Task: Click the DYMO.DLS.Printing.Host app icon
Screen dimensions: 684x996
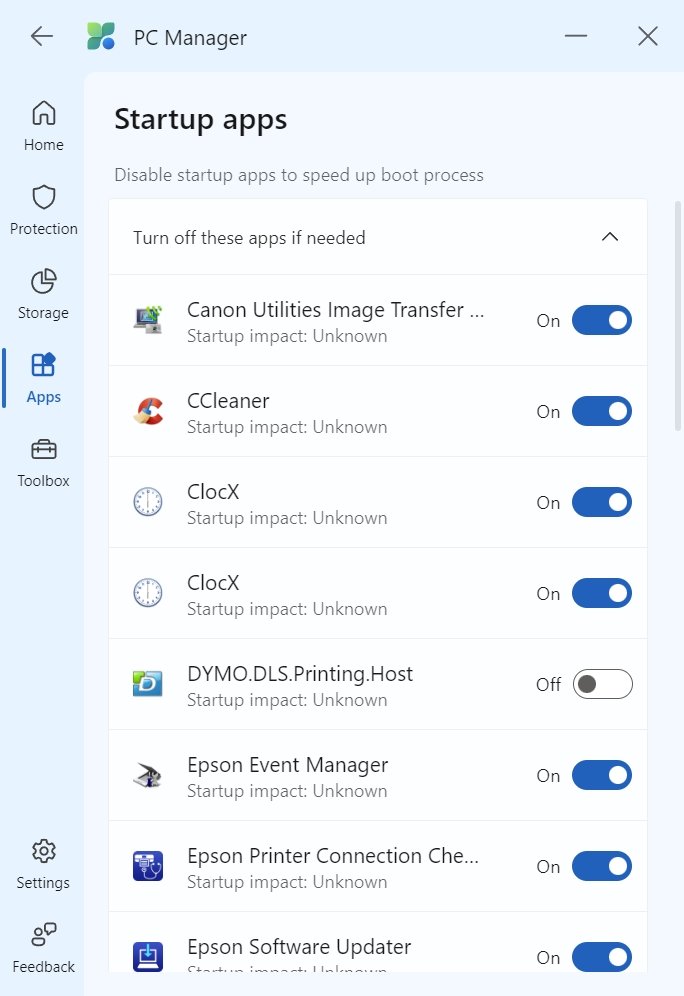Action: point(148,684)
